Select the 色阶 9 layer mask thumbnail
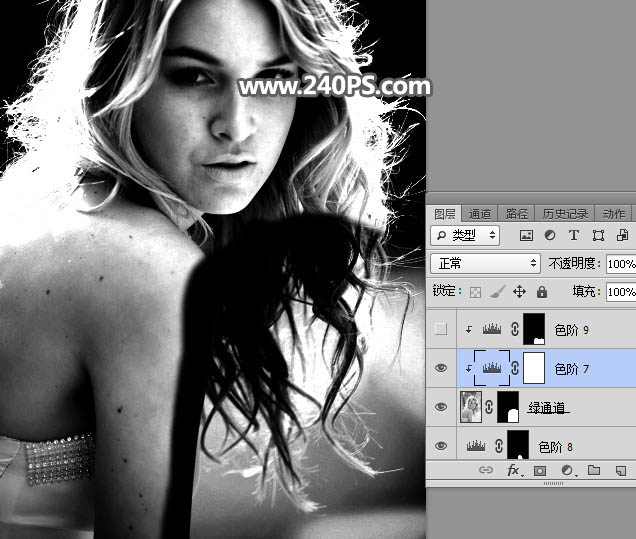This screenshot has height=539, width=636. pos(534,329)
